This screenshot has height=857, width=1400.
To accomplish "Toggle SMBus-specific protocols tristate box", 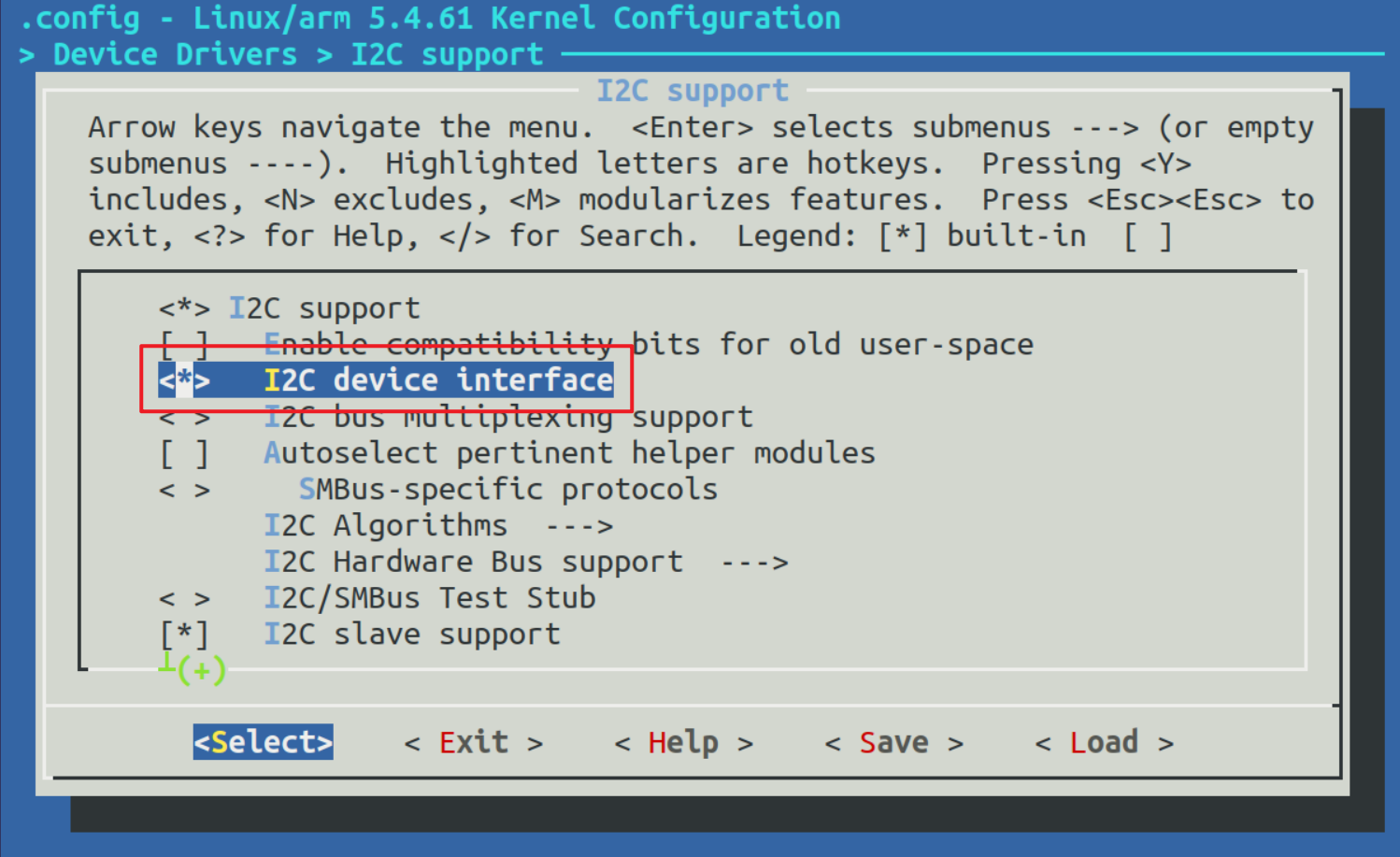I will coord(184,490).
